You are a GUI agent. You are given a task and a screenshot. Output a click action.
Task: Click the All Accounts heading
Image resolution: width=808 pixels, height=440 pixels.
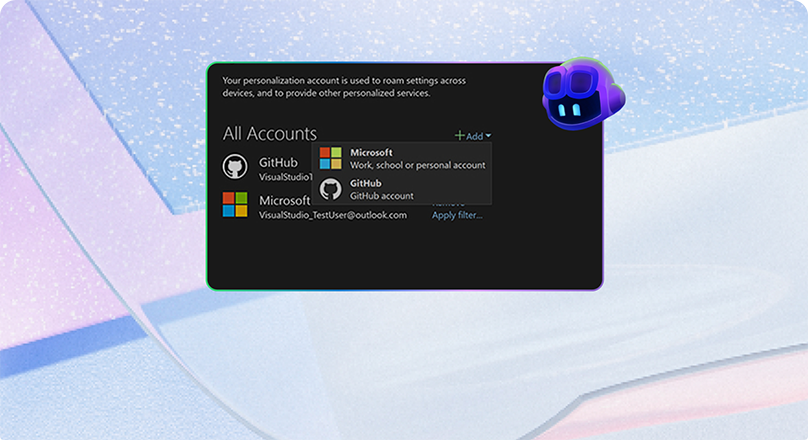(269, 133)
